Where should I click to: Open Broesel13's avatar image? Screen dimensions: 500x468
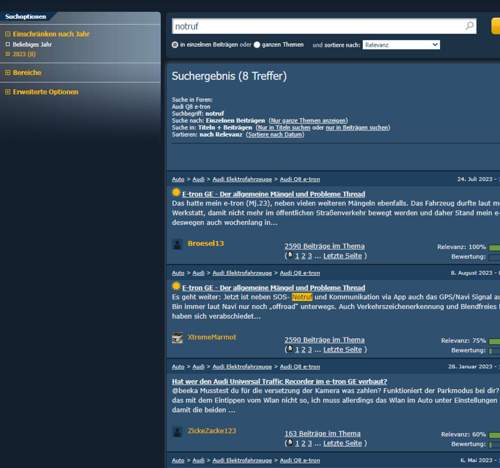[x=177, y=244]
